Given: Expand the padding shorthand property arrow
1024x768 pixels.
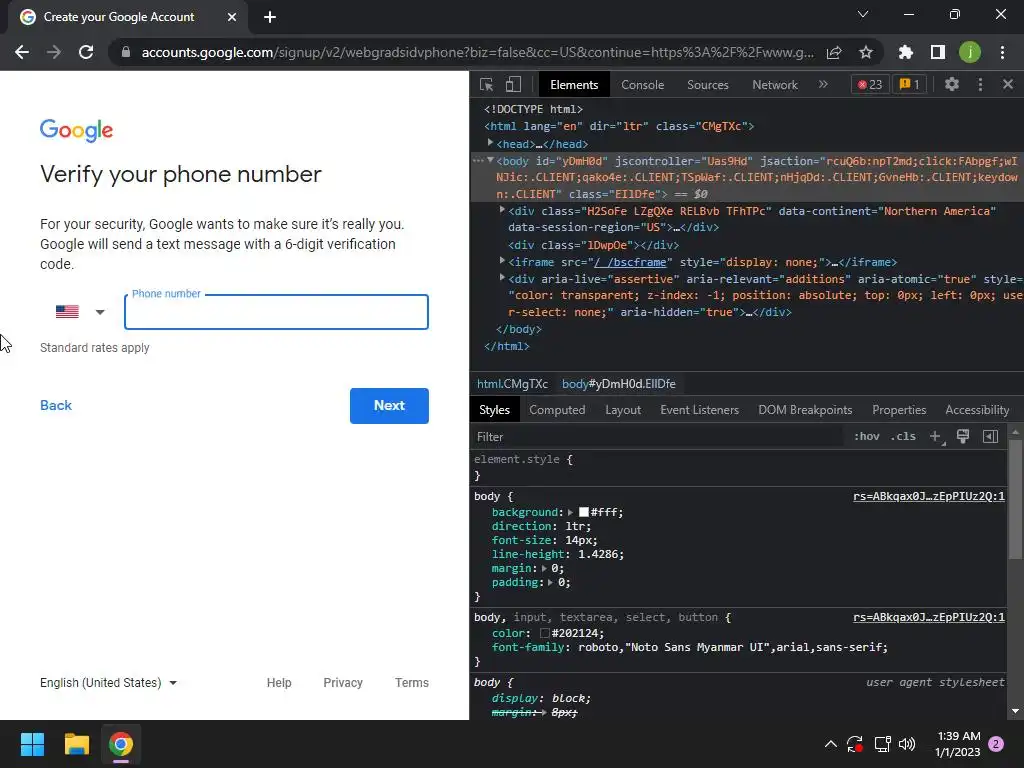Looking at the screenshot, I should pyautogui.click(x=551, y=583).
